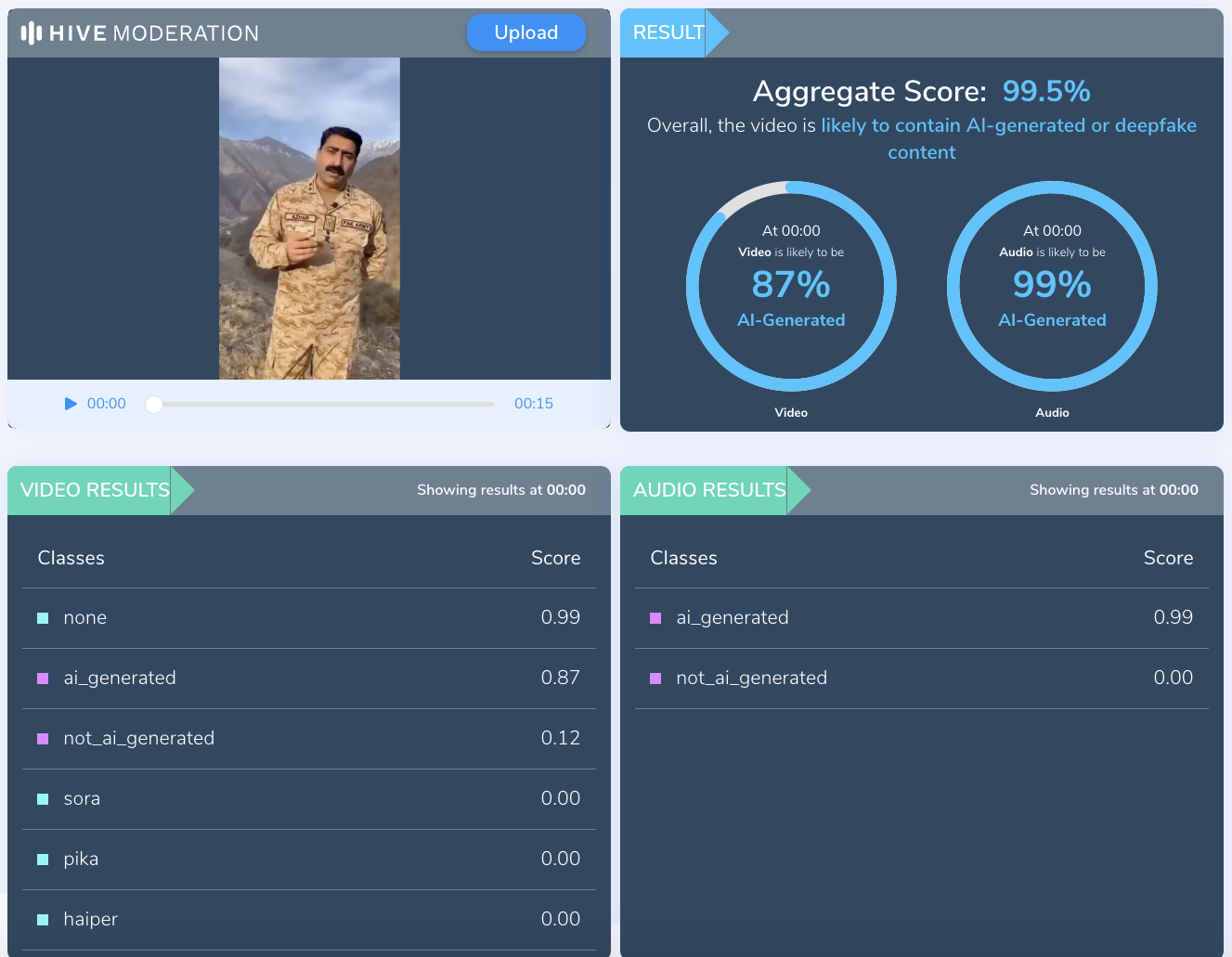
Task: Open the RESULT tab header
Action: pos(668,32)
